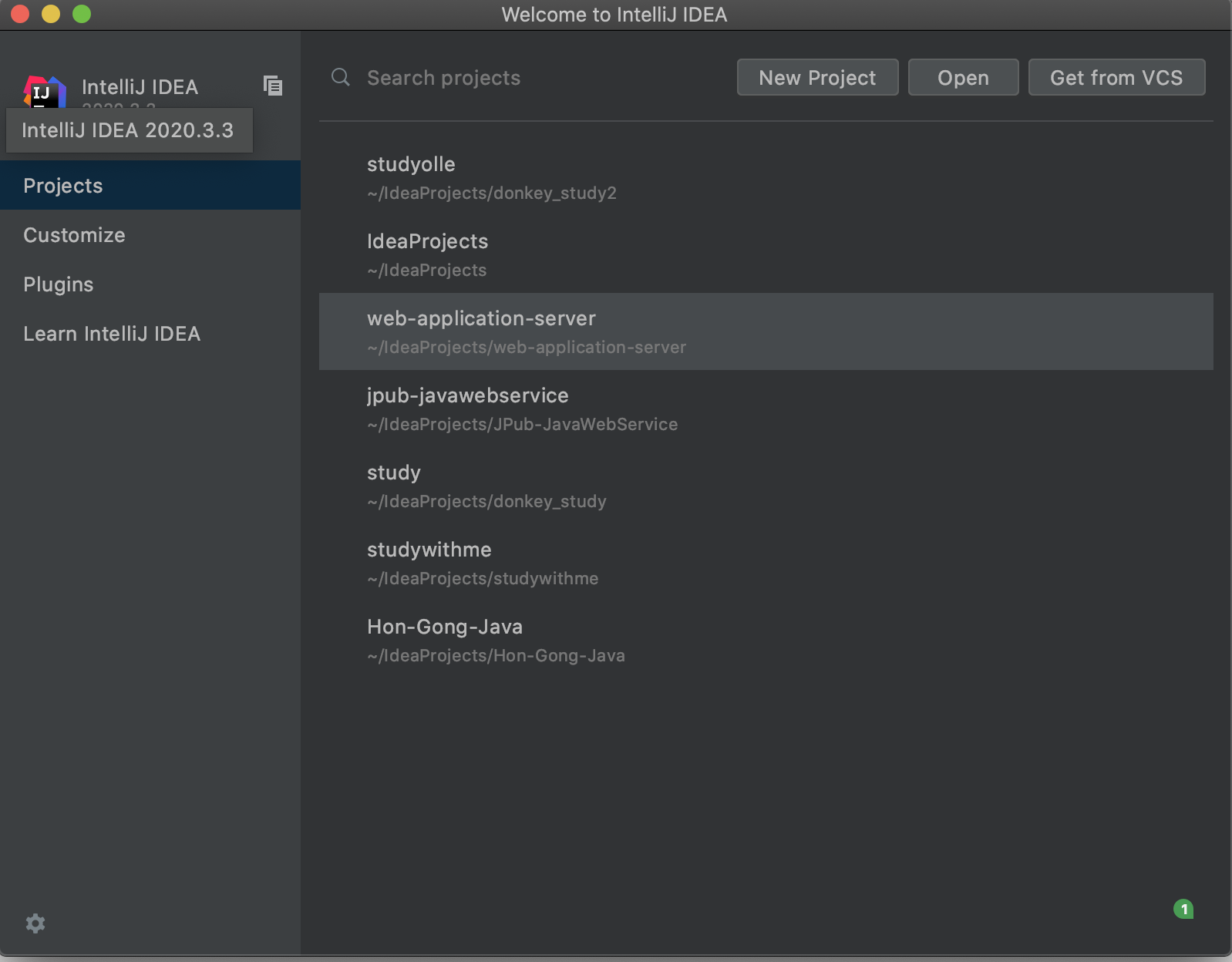This screenshot has width=1232, height=962.
Task: Close the window with red button
Action: [20, 14]
